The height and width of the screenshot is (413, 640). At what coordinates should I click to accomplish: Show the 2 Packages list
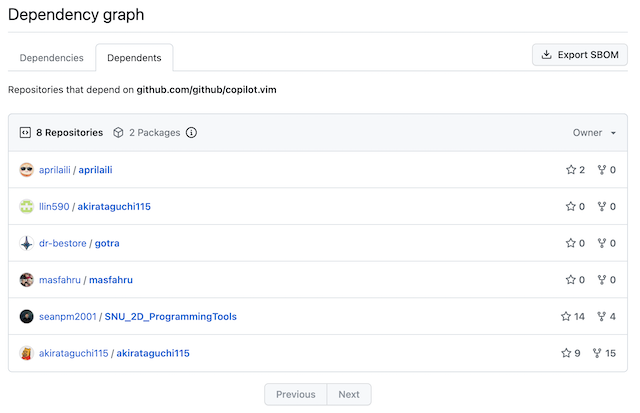point(152,133)
